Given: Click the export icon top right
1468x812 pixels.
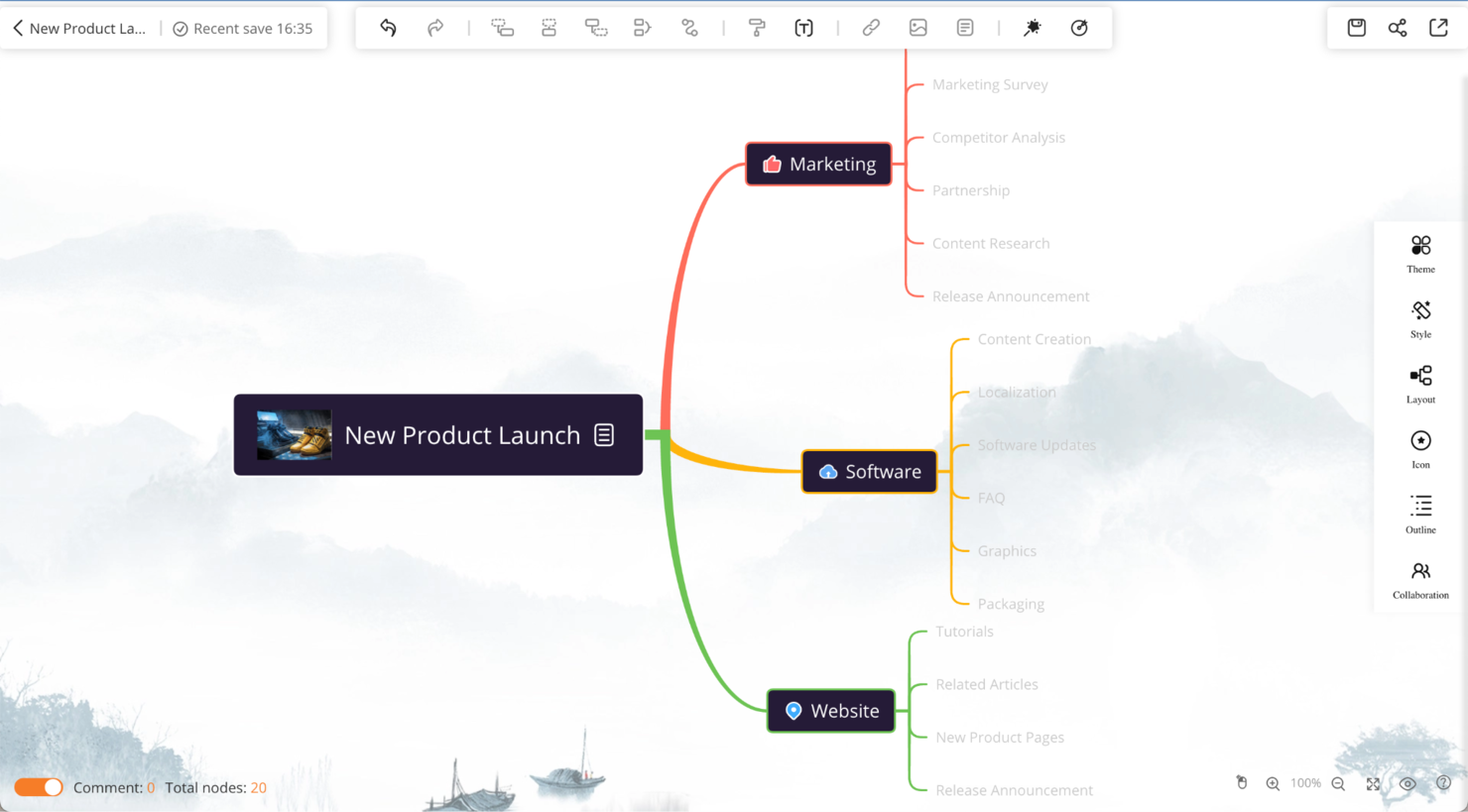Looking at the screenshot, I should pyautogui.click(x=1438, y=28).
